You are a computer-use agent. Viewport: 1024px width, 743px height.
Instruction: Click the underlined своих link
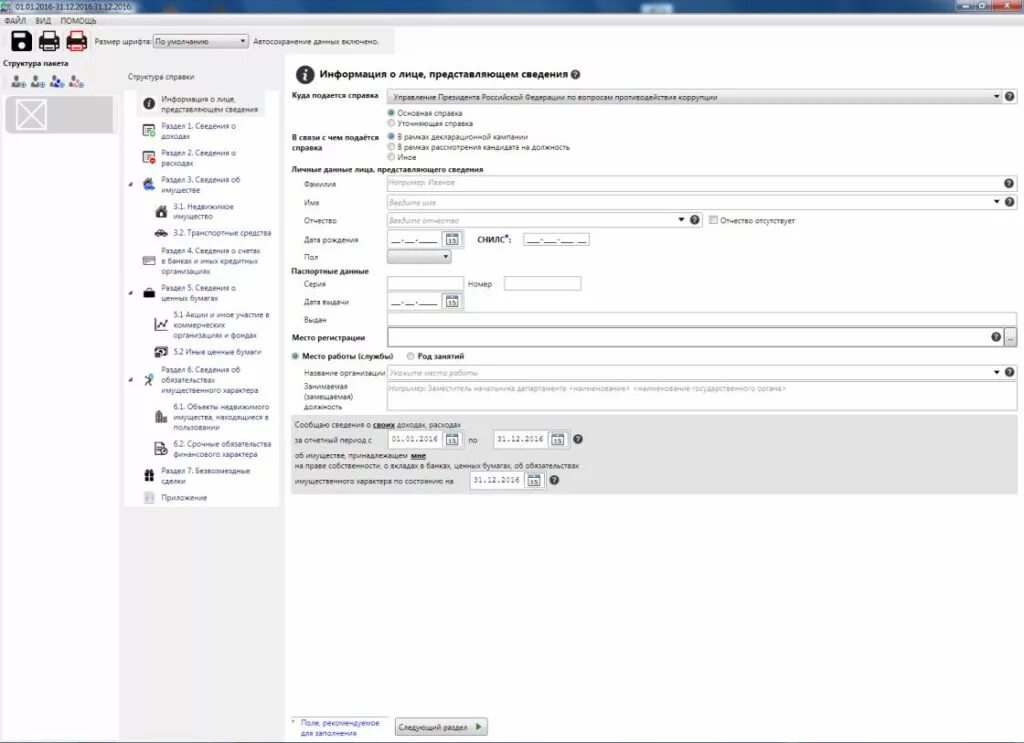point(384,424)
